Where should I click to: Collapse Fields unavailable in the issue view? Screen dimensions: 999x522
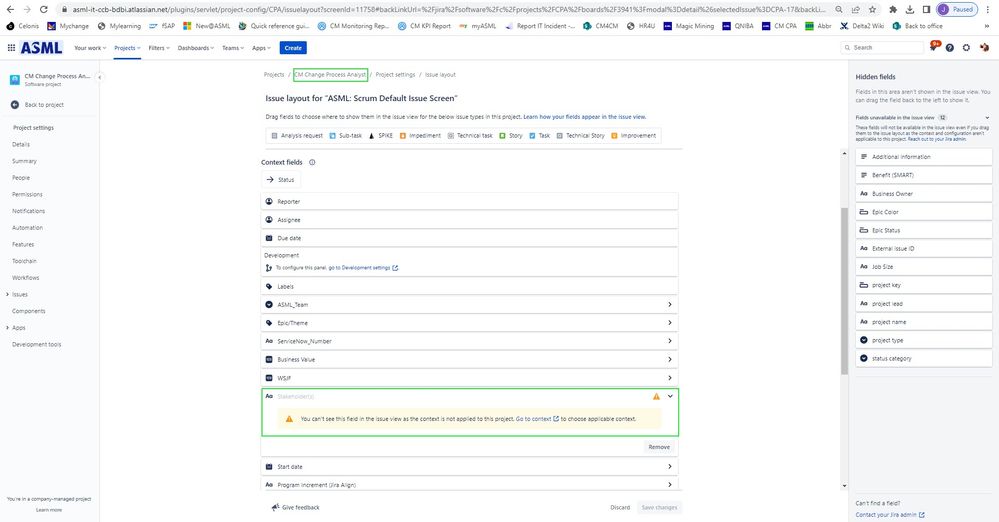click(988, 118)
